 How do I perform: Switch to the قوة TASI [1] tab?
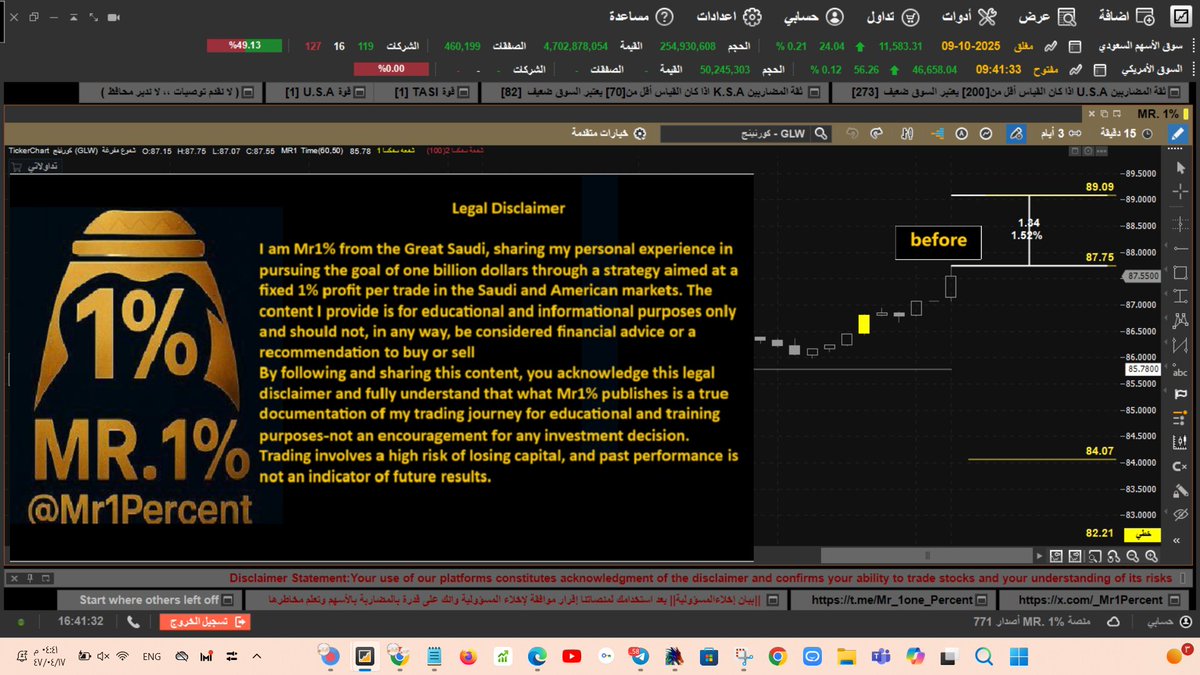tap(424, 93)
